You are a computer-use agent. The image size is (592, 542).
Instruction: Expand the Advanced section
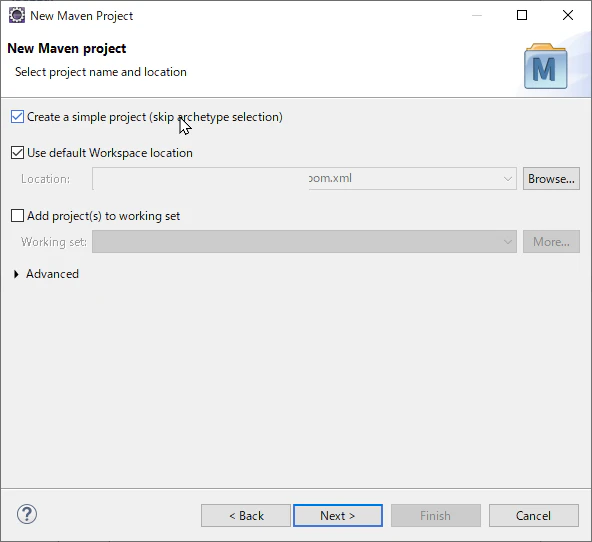point(16,274)
